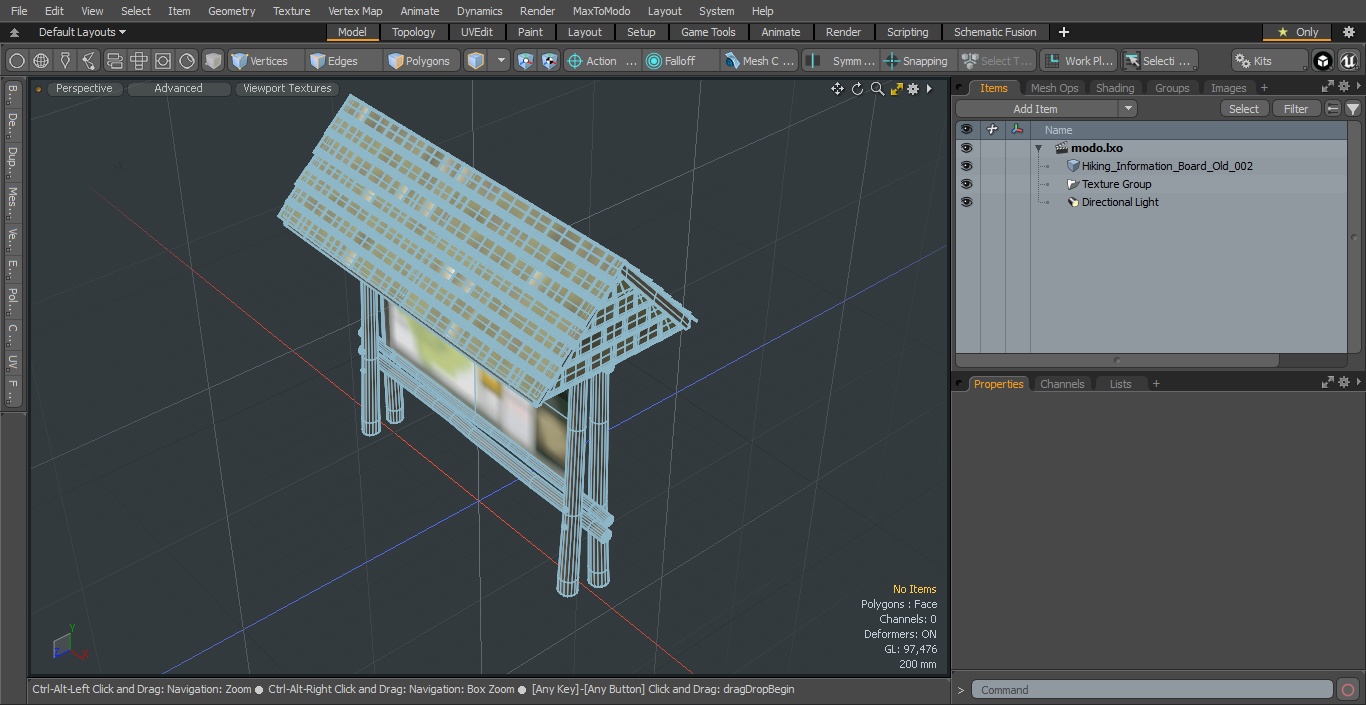Image resolution: width=1366 pixels, height=705 pixels.
Task: Click the Viewport Textures shading button
Action: (287, 89)
